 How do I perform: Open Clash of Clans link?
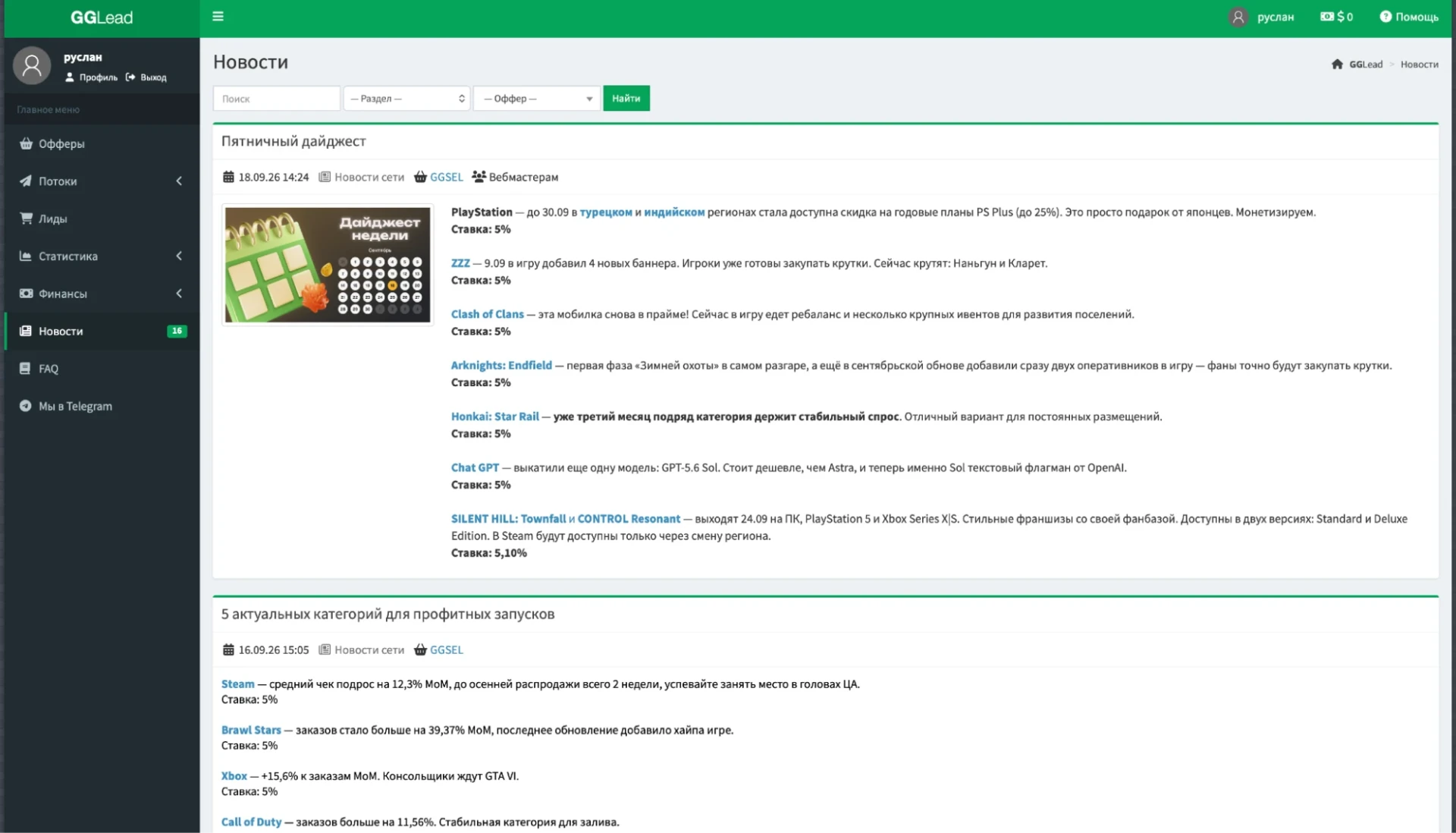tap(488, 314)
